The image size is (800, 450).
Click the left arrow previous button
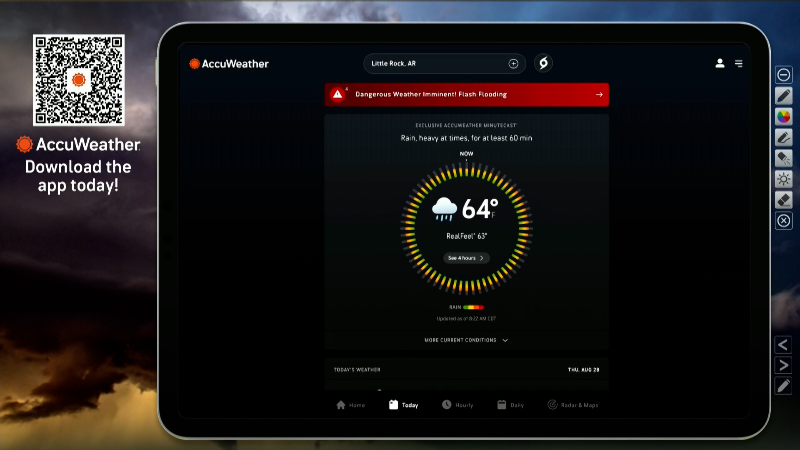[783, 345]
